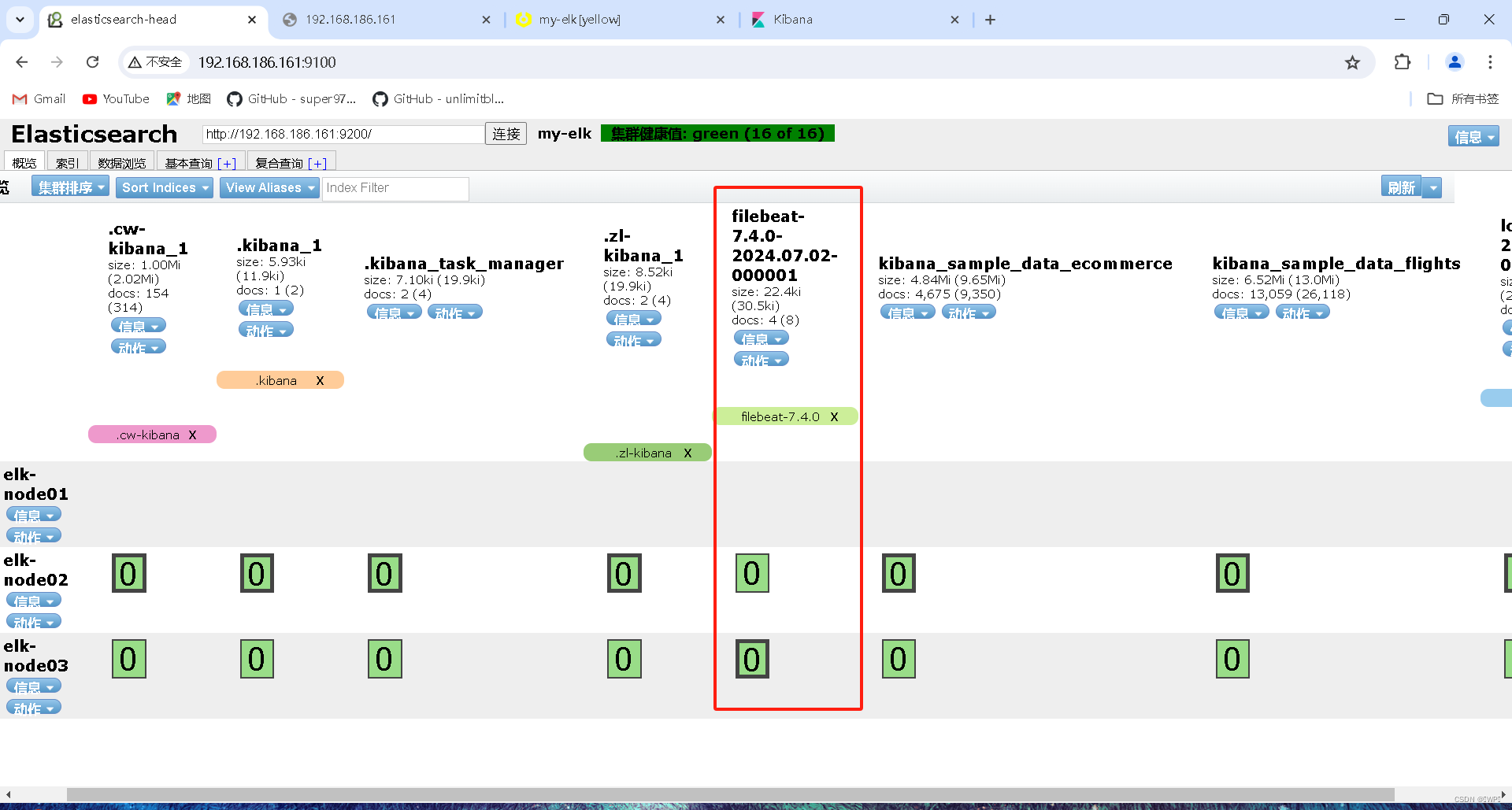Viewport: 1512px width, 810px height.
Task: Expand the arrow next to 刷新 refresh
Action: point(1433,187)
